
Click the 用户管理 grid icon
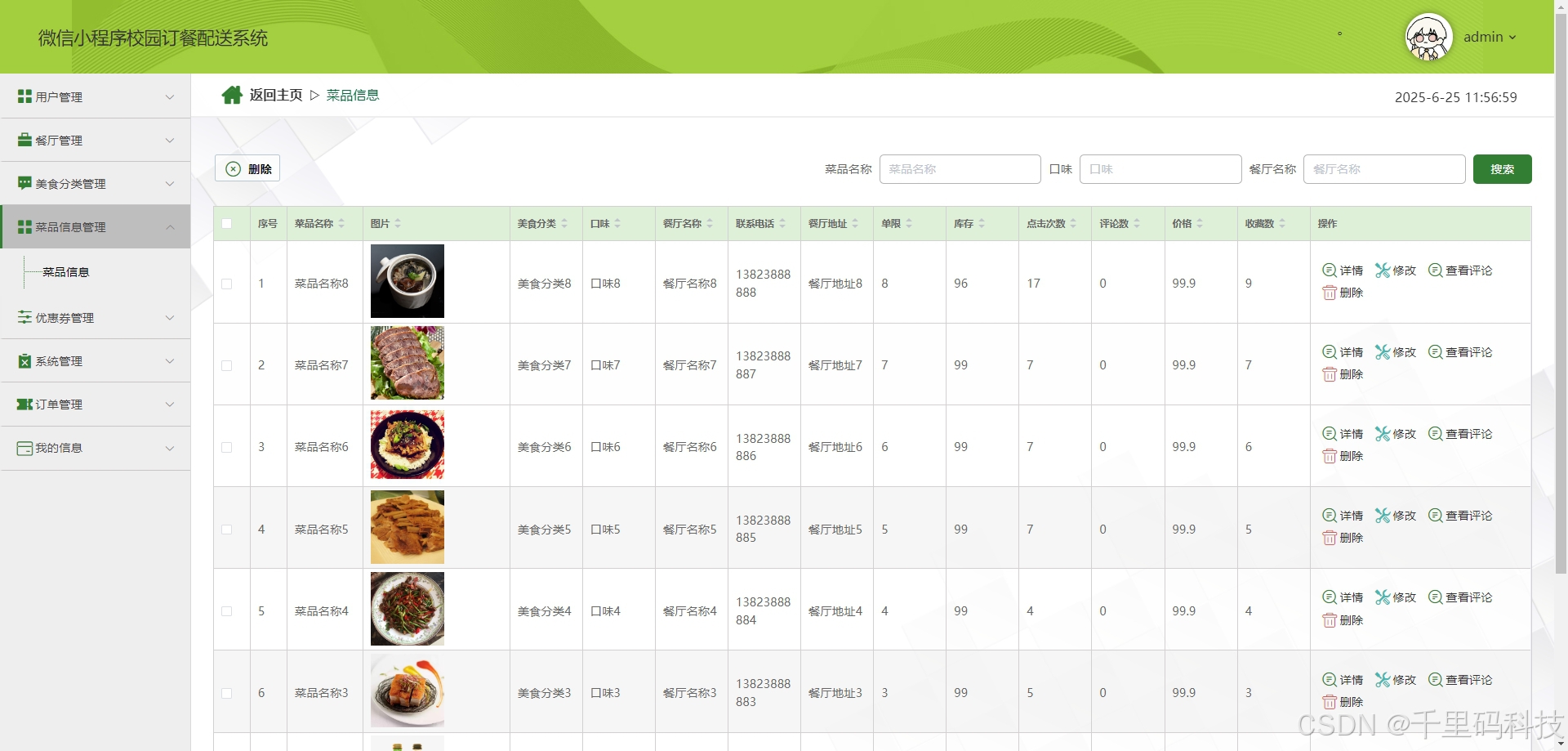click(24, 96)
